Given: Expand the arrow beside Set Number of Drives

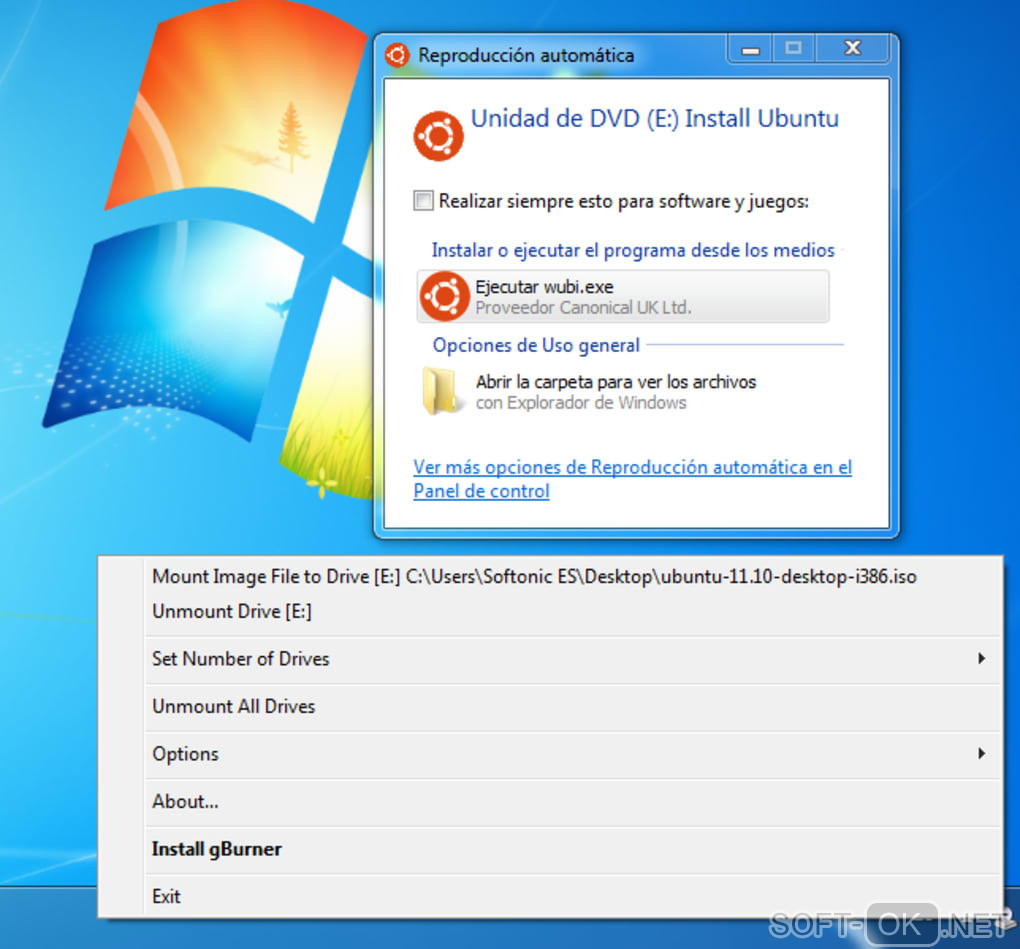Looking at the screenshot, I should (982, 659).
